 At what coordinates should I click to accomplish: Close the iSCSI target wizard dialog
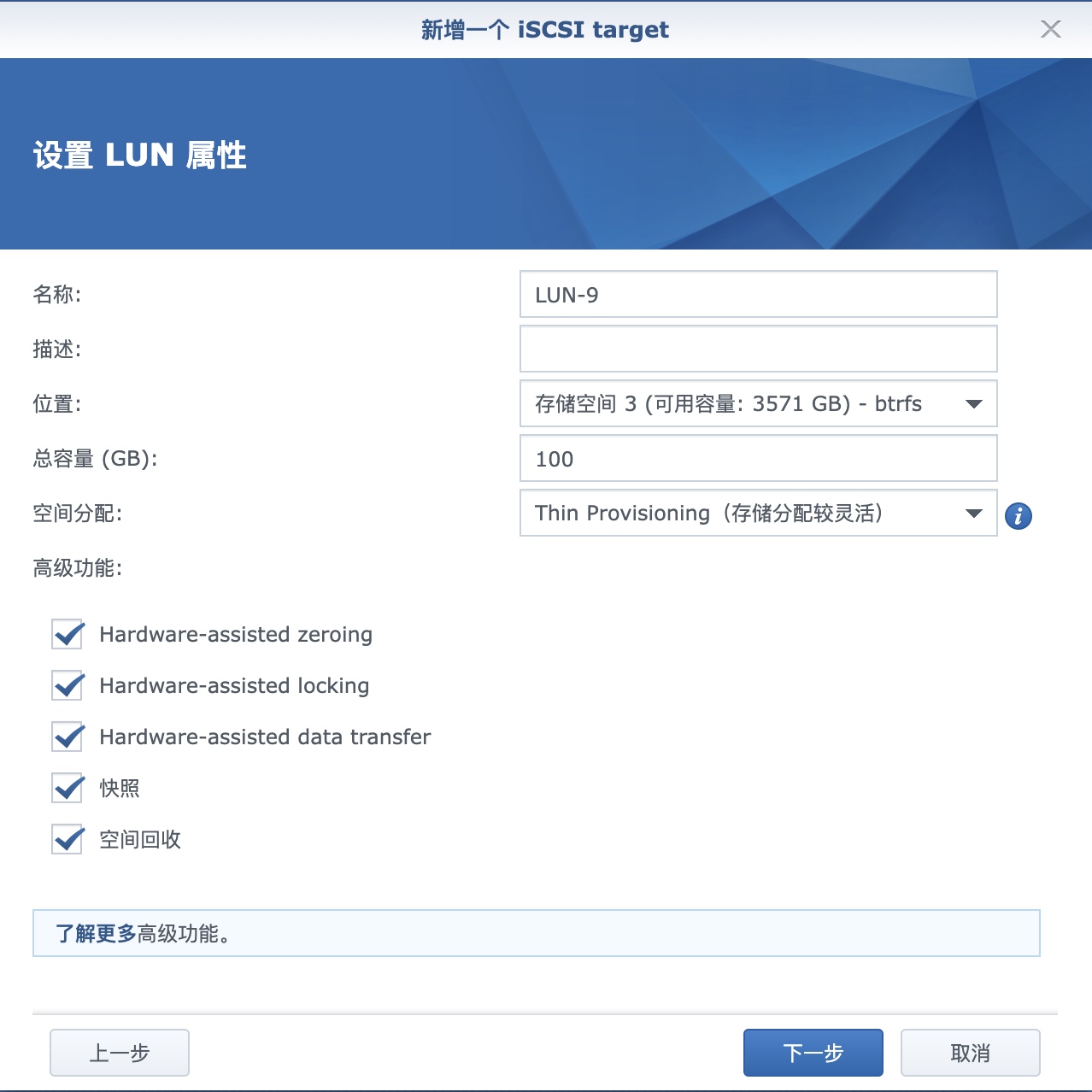[1050, 29]
